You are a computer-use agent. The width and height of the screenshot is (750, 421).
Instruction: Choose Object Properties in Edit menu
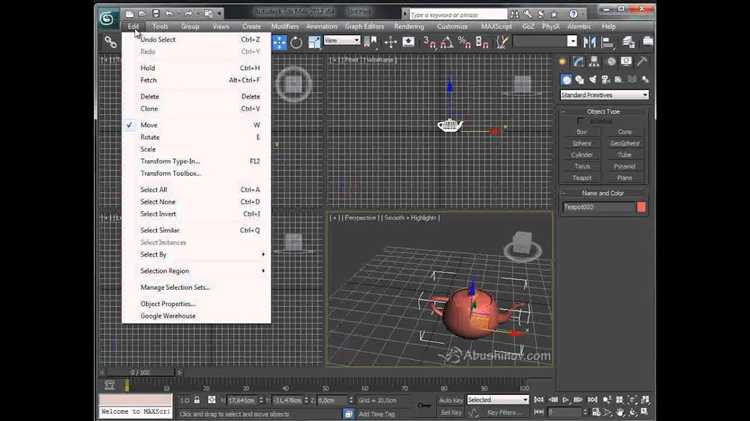[196, 304]
